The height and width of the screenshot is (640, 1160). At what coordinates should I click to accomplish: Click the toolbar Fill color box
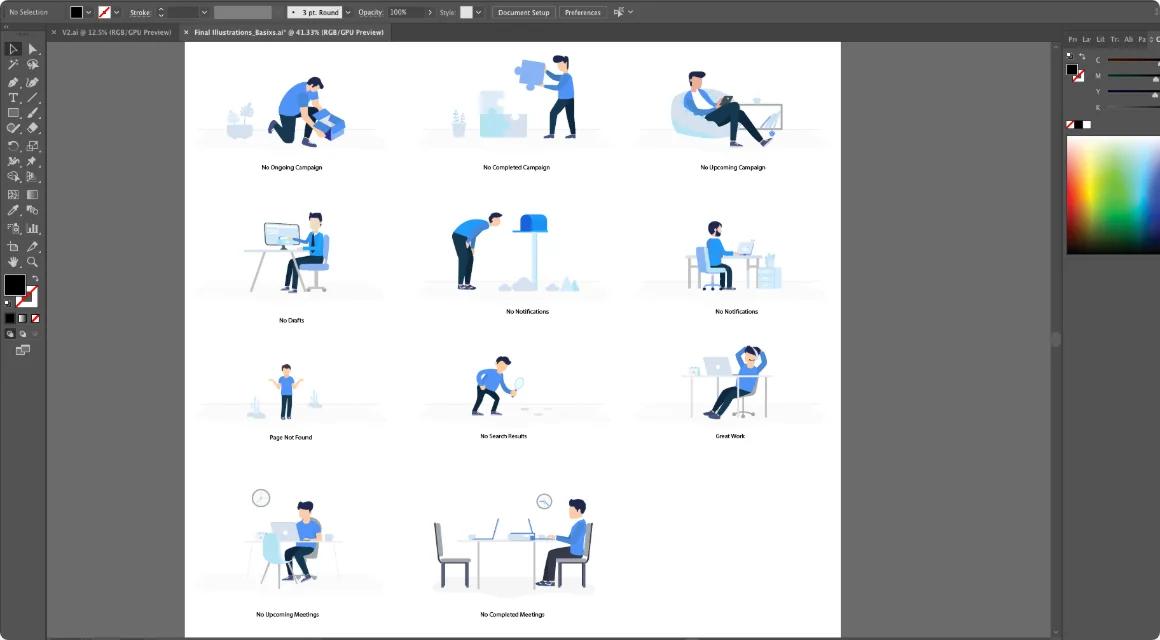click(14, 285)
